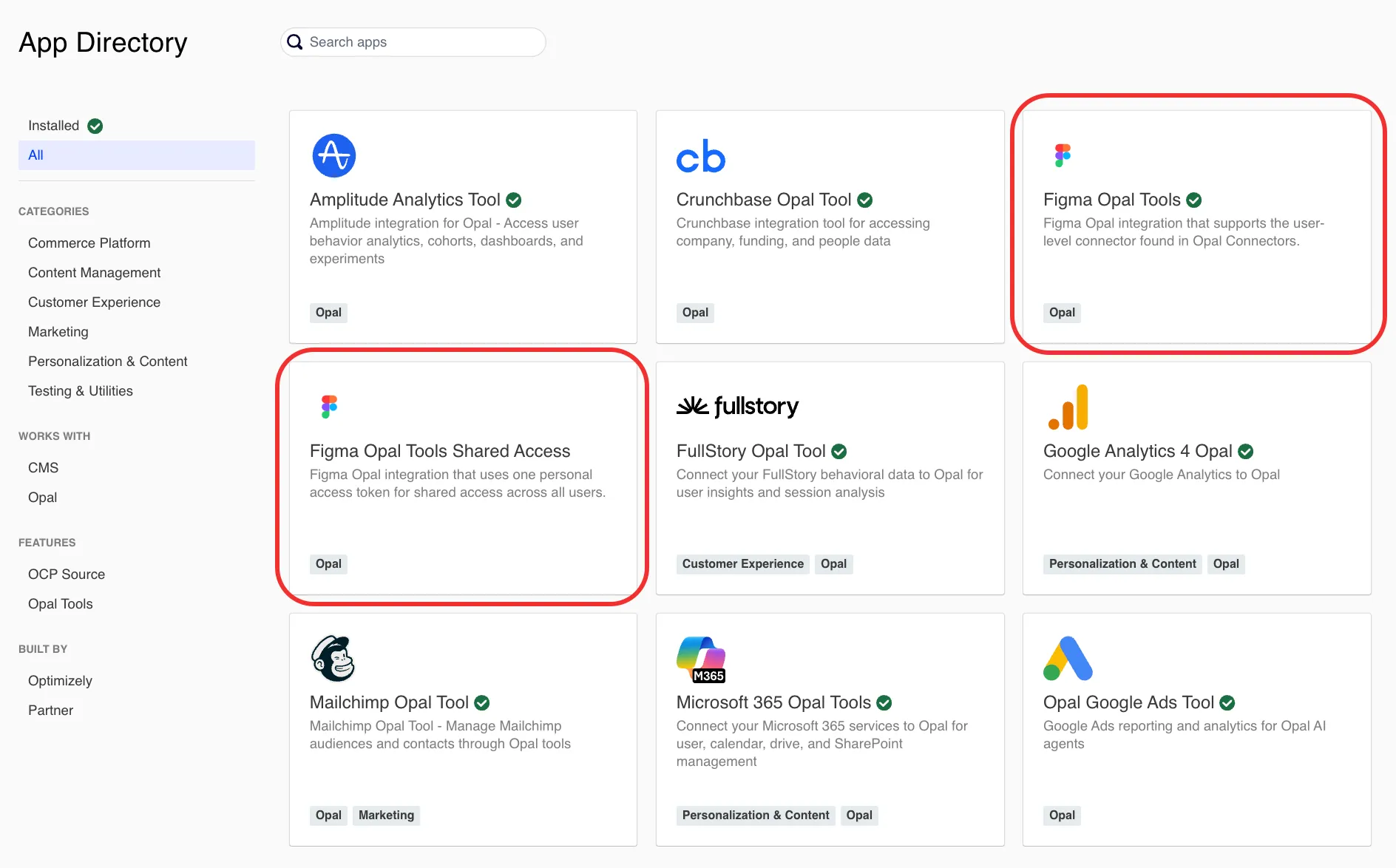Click Opal tag on Figma Shared Access card

click(x=328, y=564)
